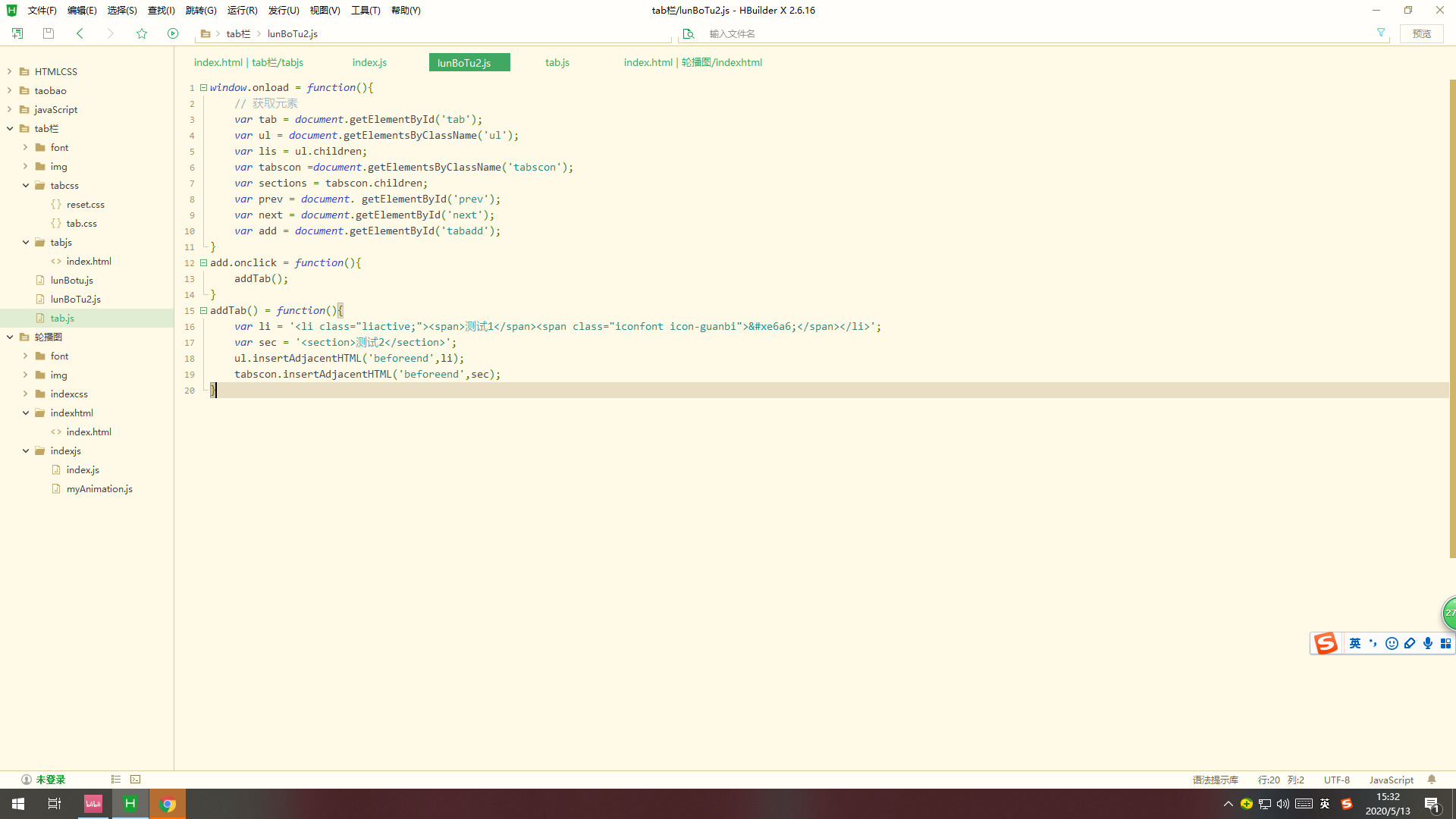Open Windows action center notifications
The image size is (1456, 819).
[x=1432, y=804]
